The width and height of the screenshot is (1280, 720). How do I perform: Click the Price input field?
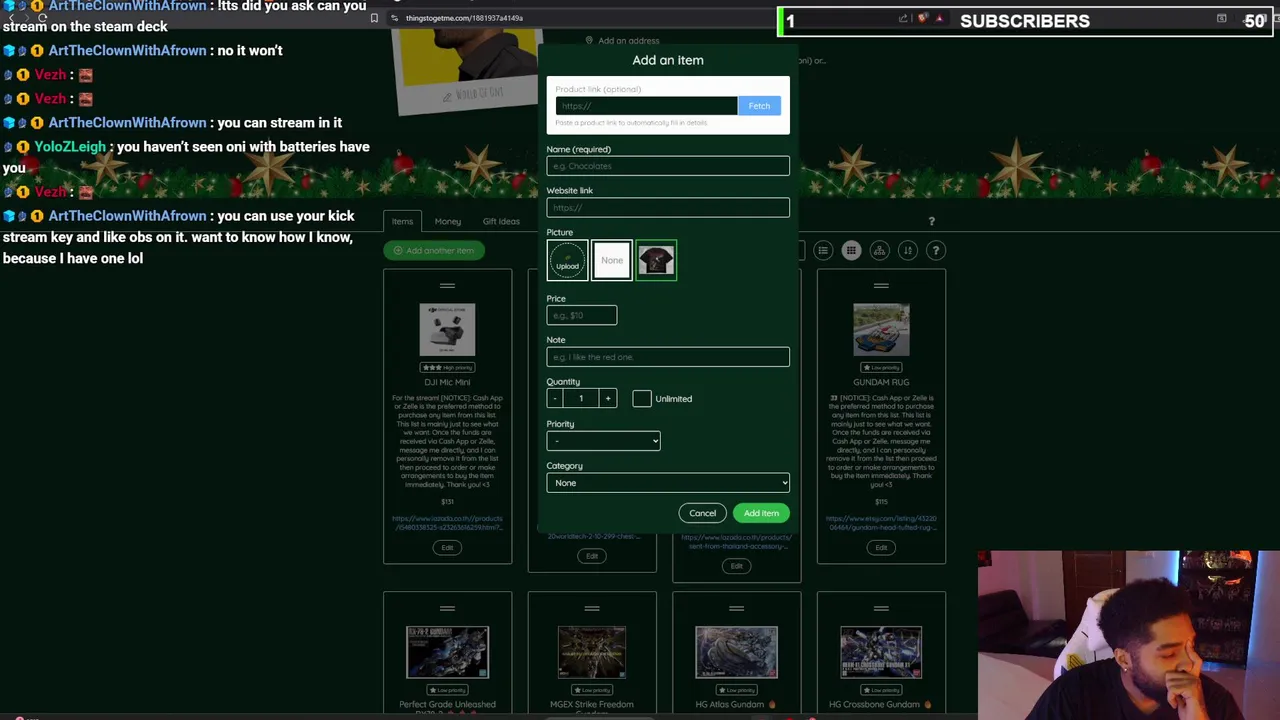pos(582,316)
